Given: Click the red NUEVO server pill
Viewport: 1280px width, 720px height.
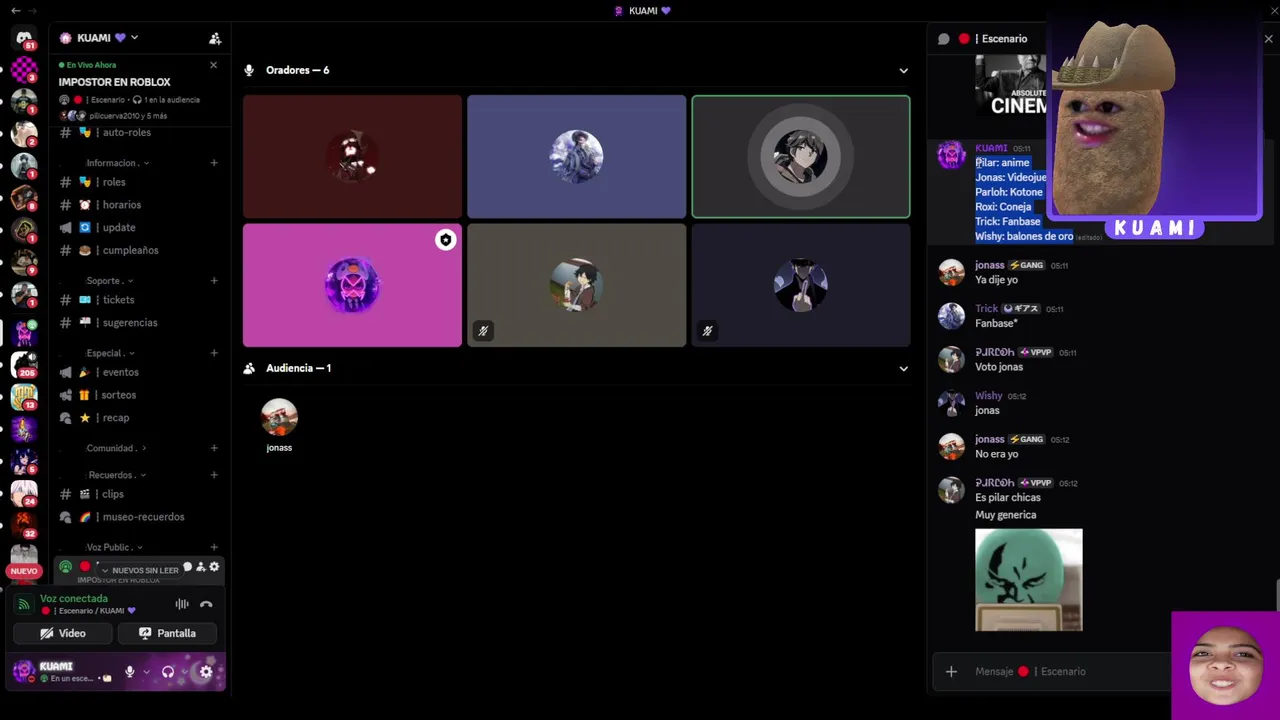Looking at the screenshot, I should tap(24, 571).
